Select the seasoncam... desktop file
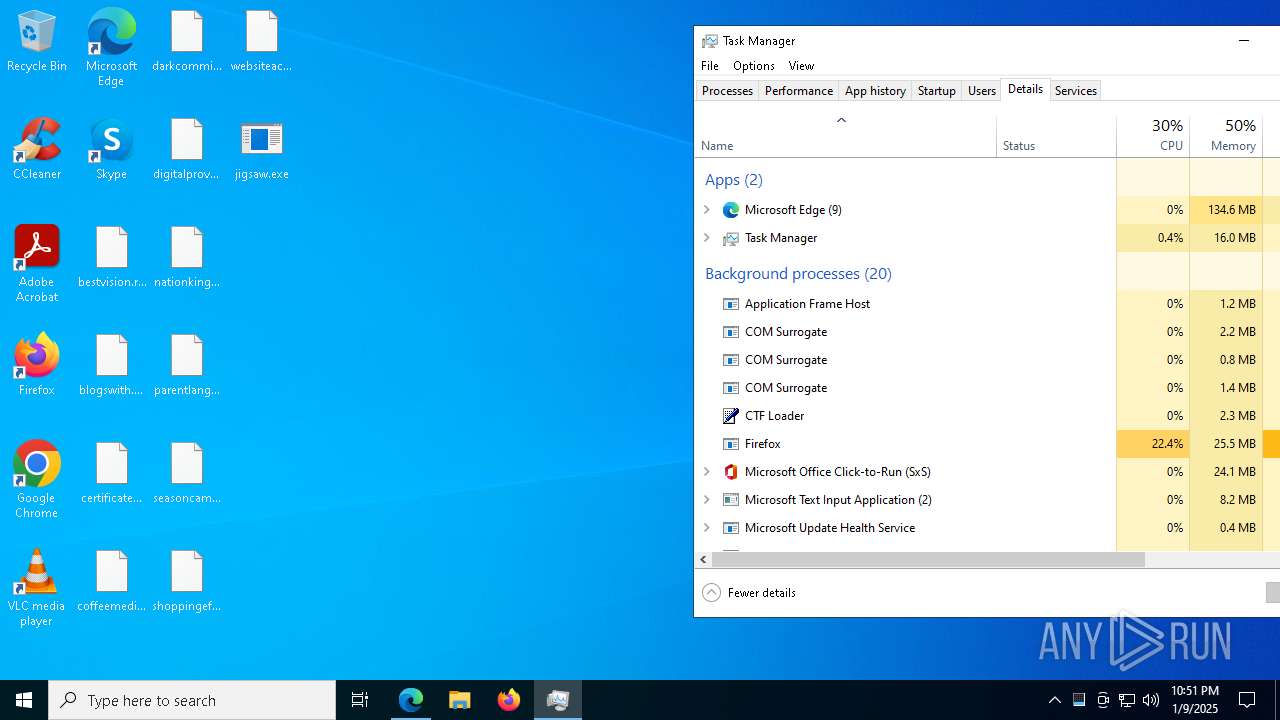The height and width of the screenshot is (720, 1280). tap(187, 473)
